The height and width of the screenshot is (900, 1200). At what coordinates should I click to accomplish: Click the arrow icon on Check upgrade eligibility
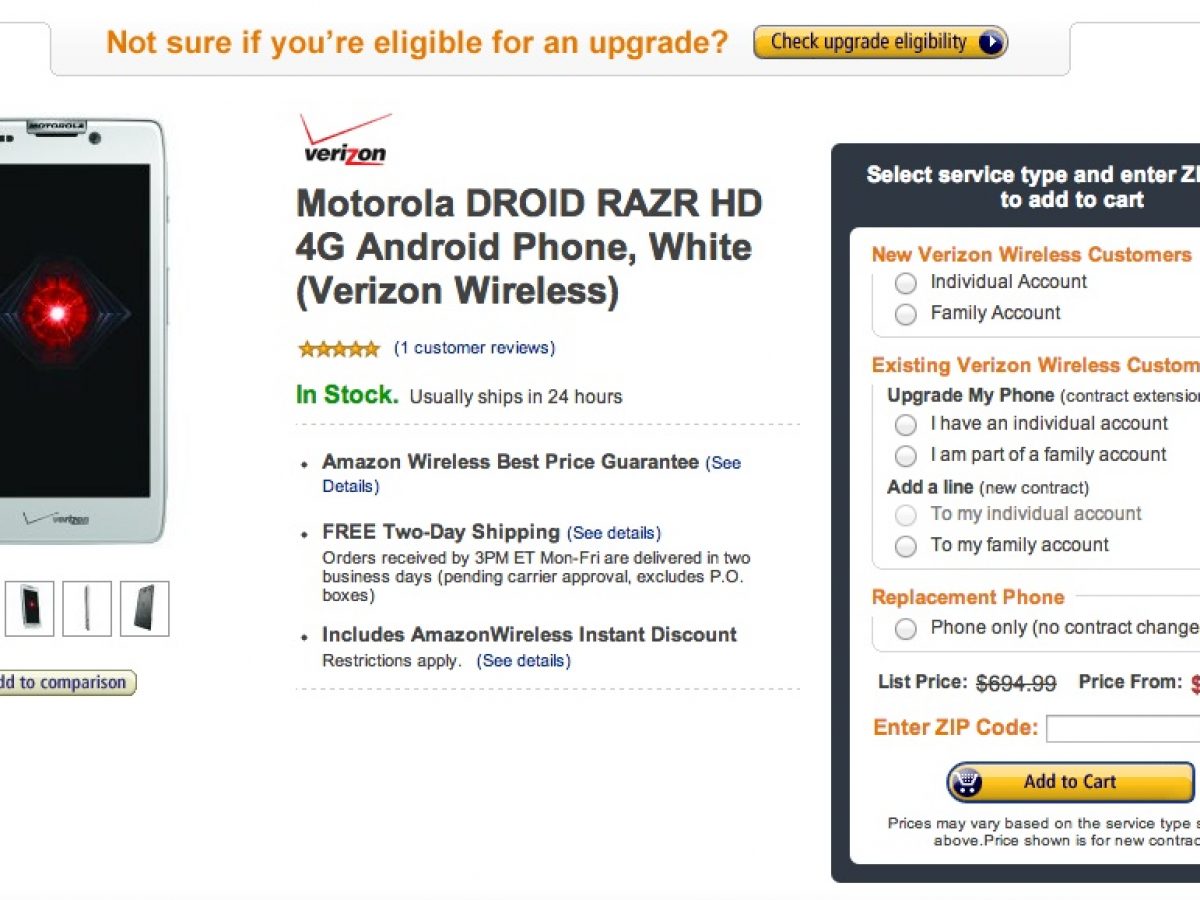(x=991, y=42)
